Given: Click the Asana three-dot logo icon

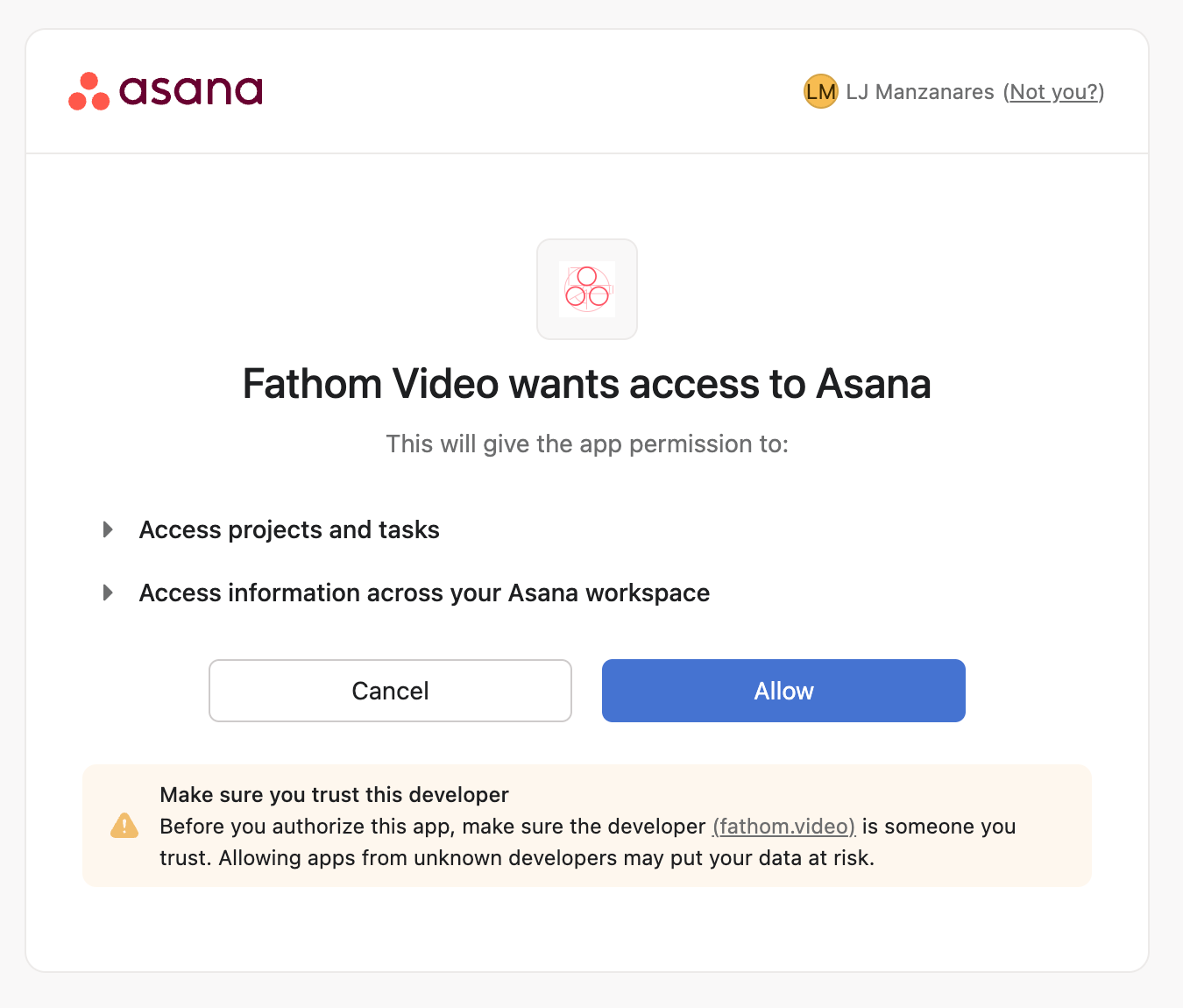Looking at the screenshot, I should coord(89,91).
